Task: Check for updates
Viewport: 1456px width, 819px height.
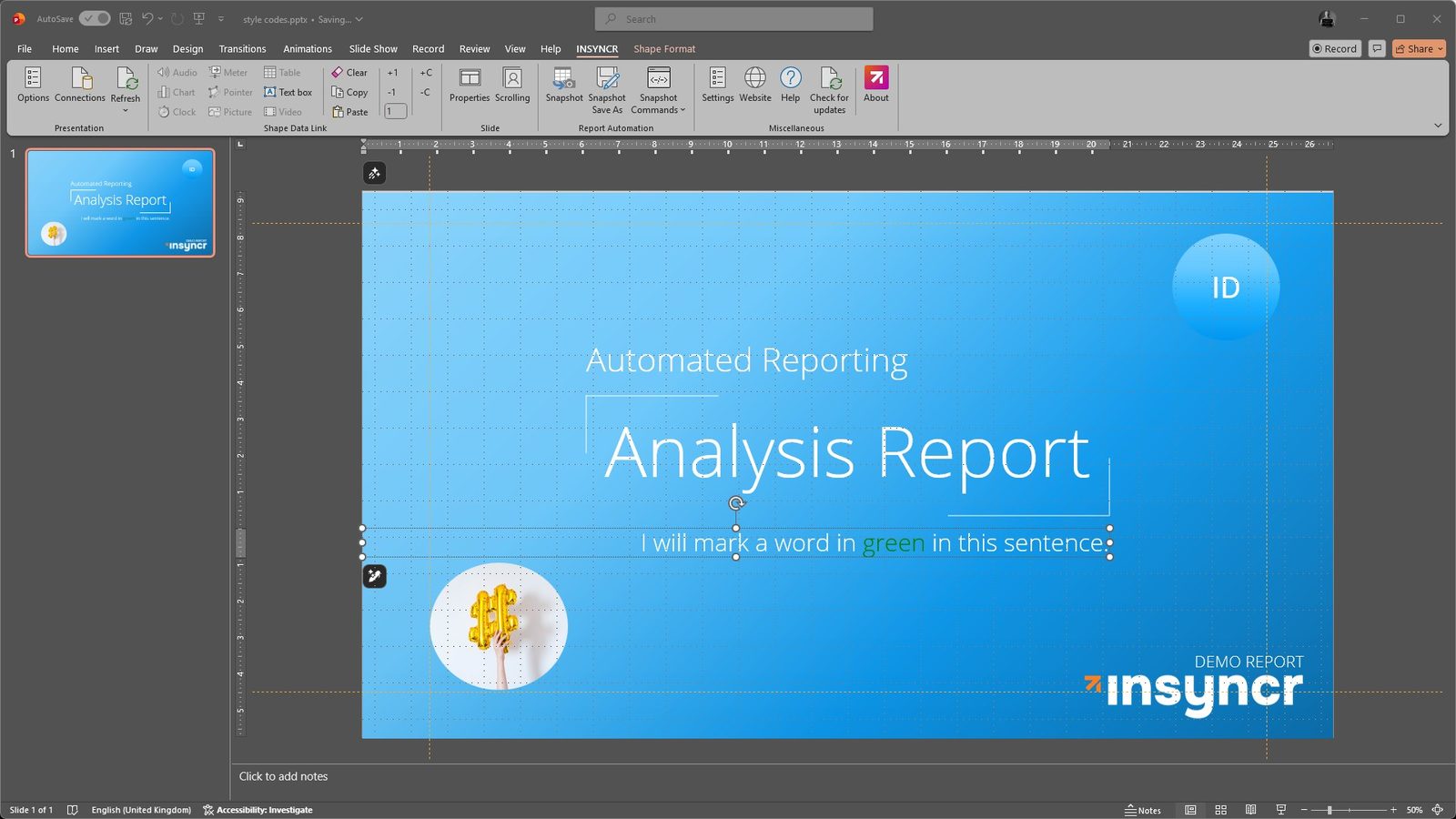Action: point(829,90)
